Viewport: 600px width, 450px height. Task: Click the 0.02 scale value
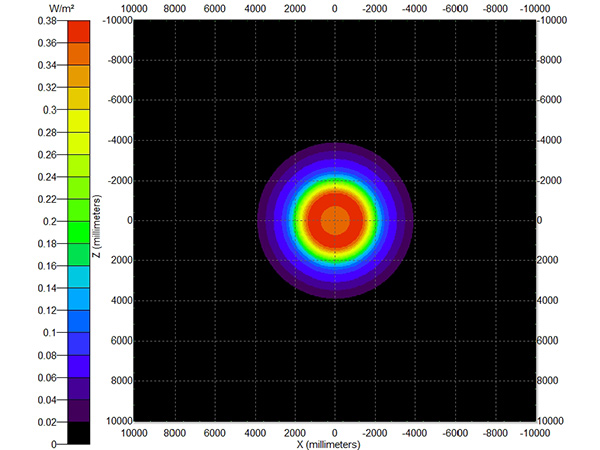tap(47, 422)
